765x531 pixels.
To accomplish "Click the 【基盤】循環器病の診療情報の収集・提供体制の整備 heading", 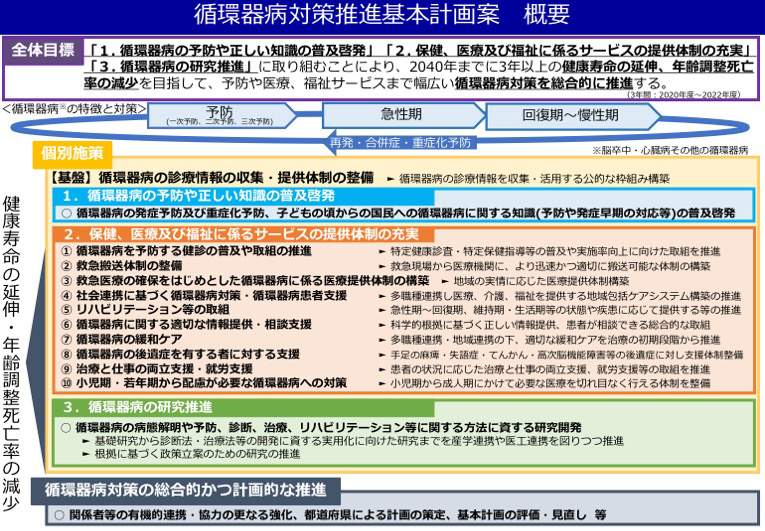I will pyautogui.click(x=212, y=178).
